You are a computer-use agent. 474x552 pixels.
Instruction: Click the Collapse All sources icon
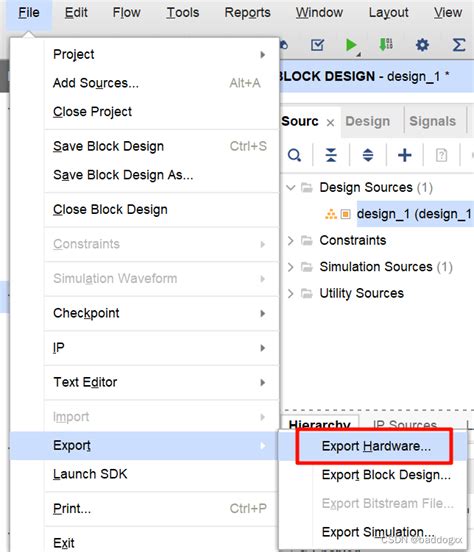point(331,155)
